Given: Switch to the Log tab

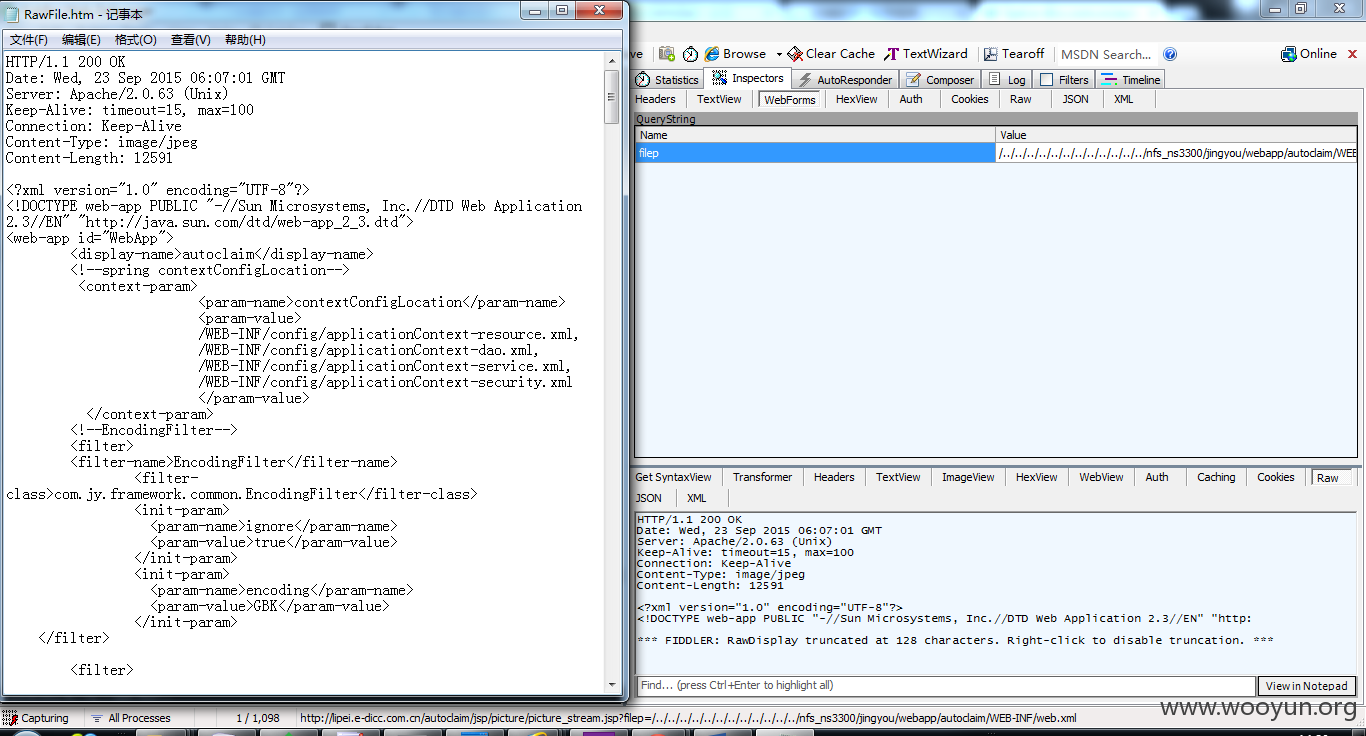Looking at the screenshot, I should click(1007, 80).
